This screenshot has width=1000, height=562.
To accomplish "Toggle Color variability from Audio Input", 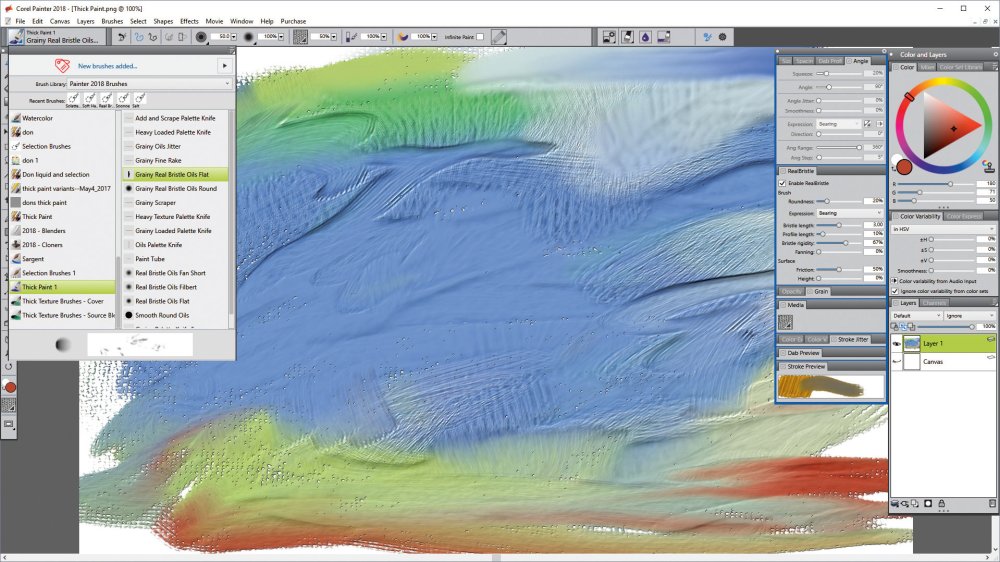I will (x=895, y=281).
